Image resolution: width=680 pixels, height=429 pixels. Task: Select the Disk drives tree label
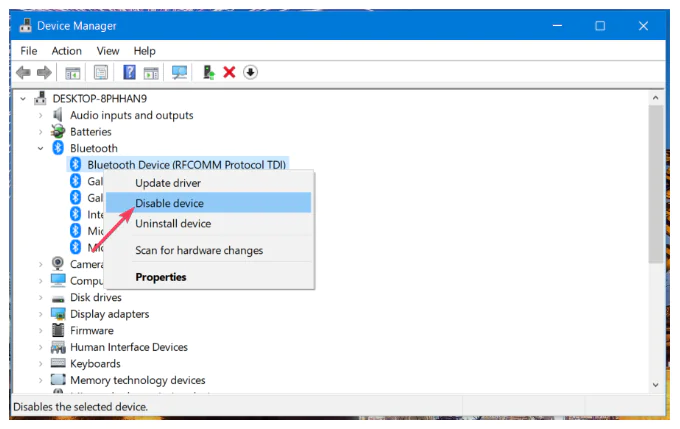click(95, 297)
